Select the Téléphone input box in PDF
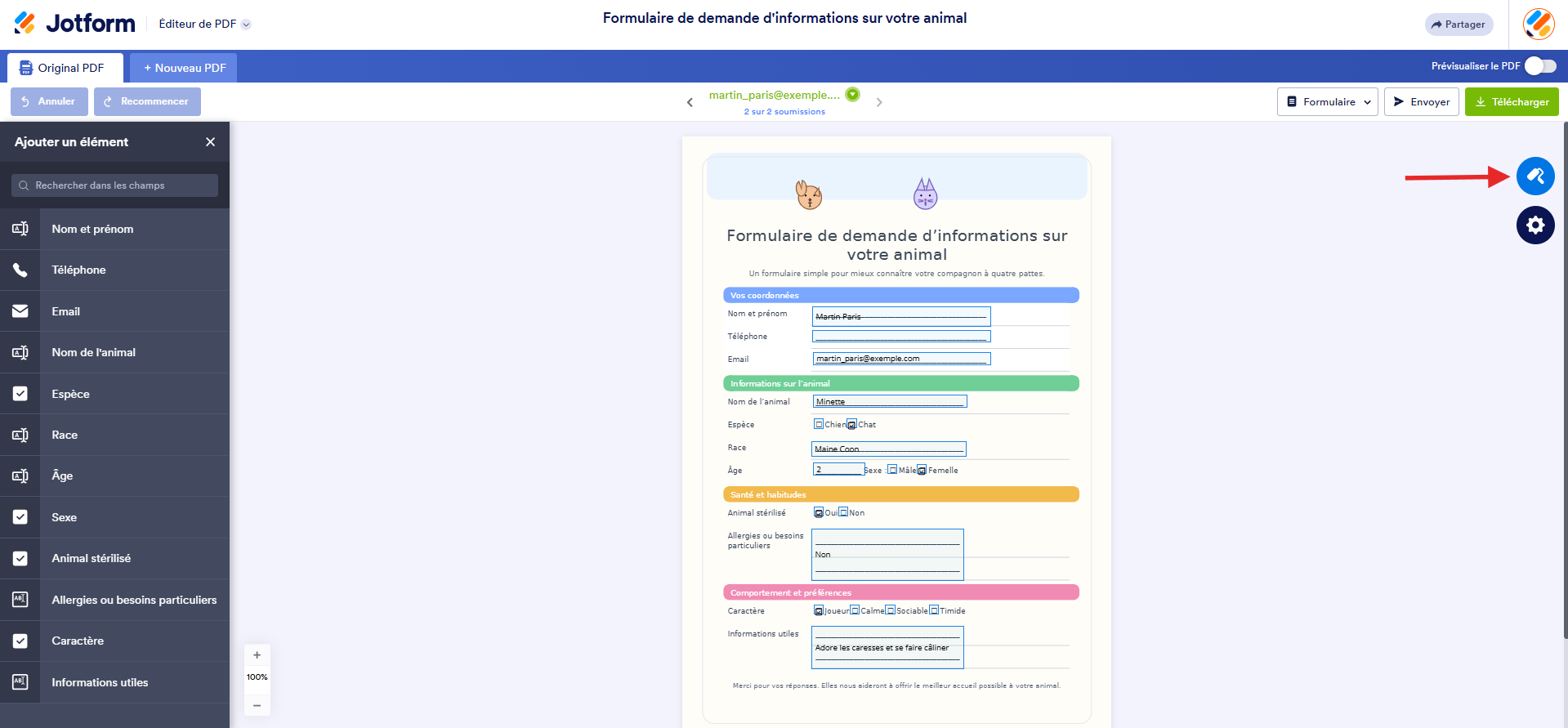Image resolution: width=1568 pixels, height=728 pixels. click(x=901, y=336)
